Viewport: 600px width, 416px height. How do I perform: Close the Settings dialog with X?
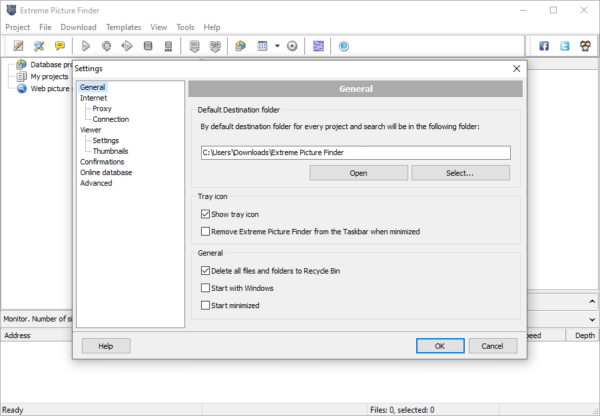(517, 69)
